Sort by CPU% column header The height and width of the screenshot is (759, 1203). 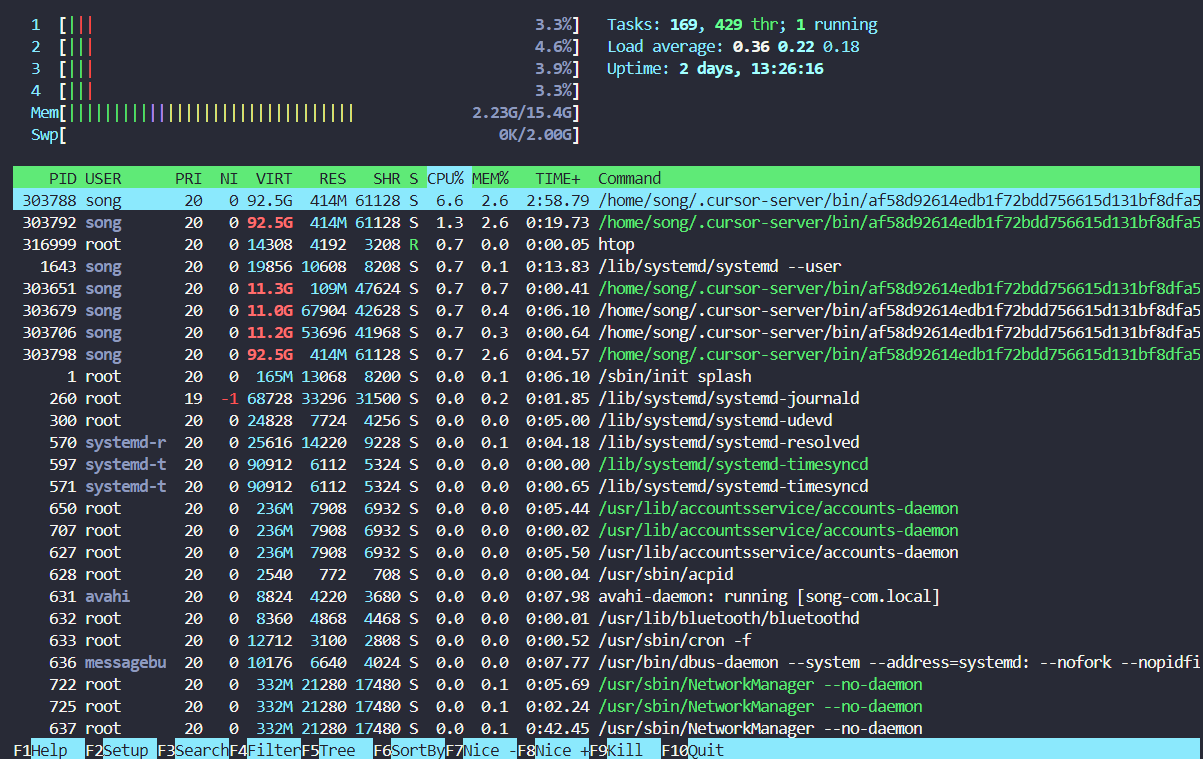(x=446, y=178)
